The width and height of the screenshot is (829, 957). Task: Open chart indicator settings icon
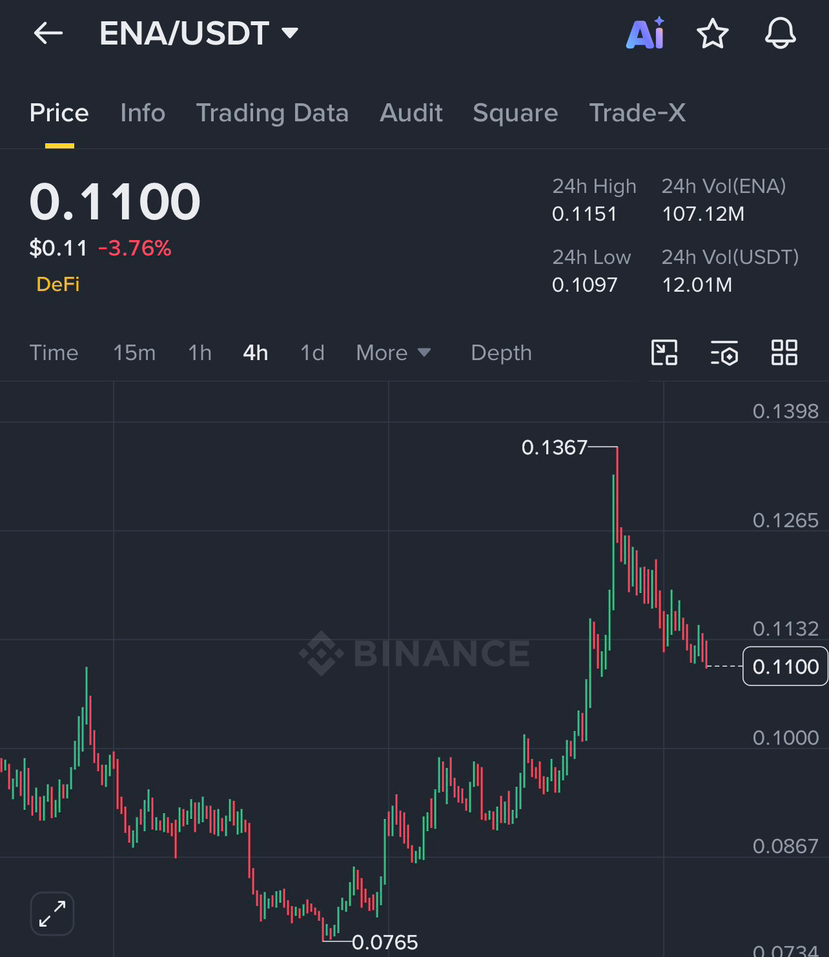pos(725,353)
